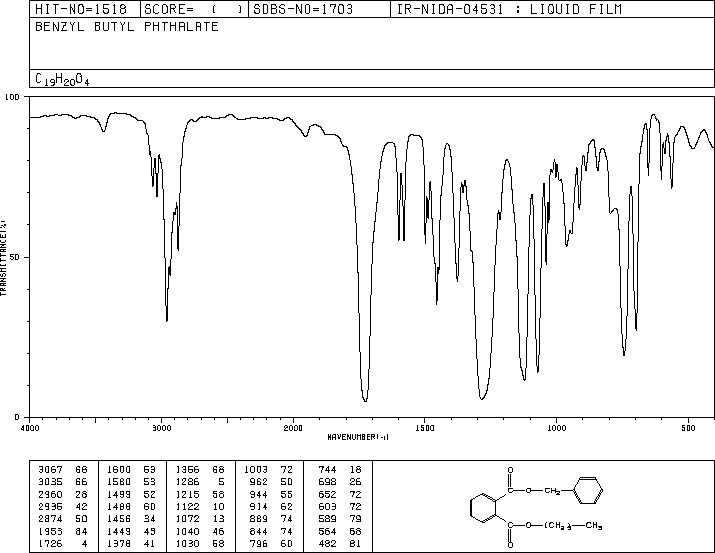
Task: Click the 2960 peak table entry
Action: tap(63, 494)
